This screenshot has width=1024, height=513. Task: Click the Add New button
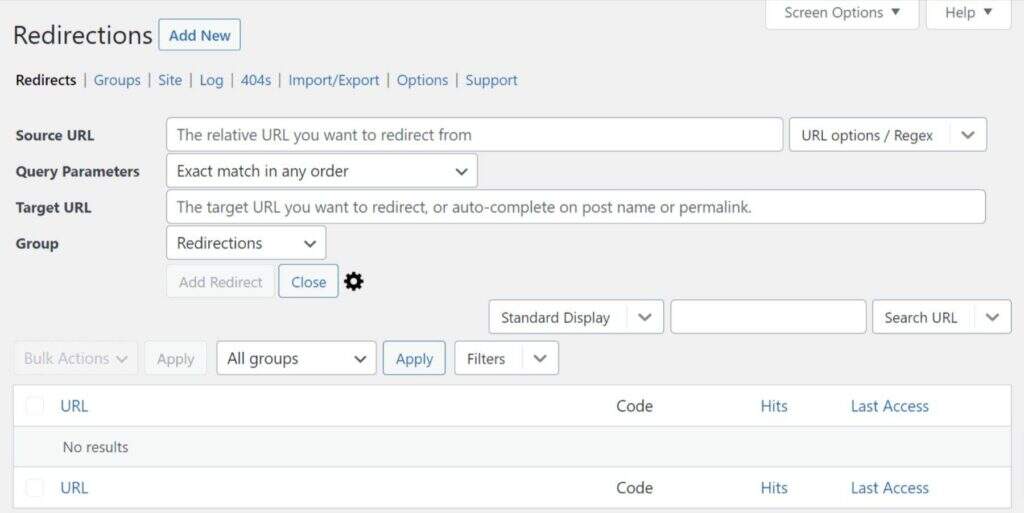[x=200, y=35]
